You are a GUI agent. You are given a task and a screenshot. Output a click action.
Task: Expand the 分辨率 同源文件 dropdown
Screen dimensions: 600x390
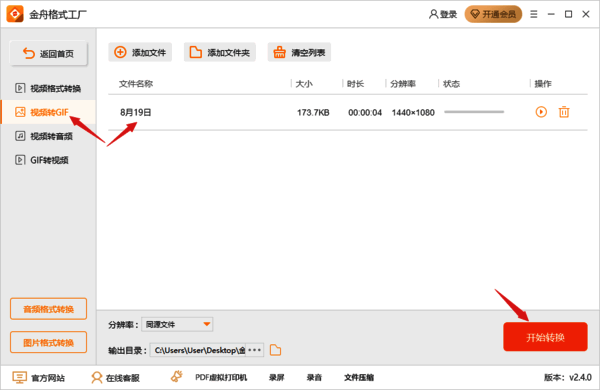pyautogui.click(x=177, y=325)
